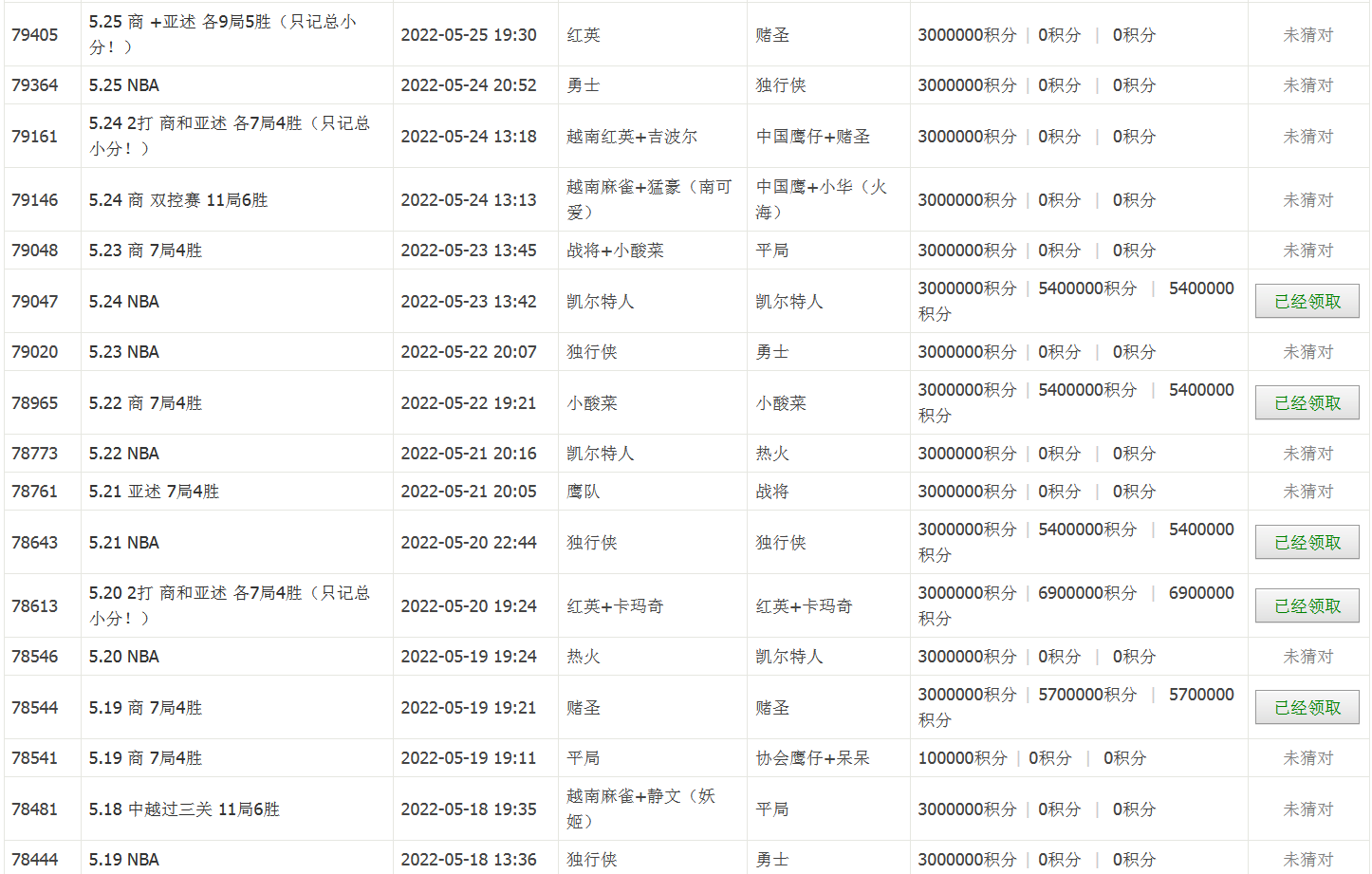Click the 5.25 NBA event title
This screenshot has height=874, width=1372.
(116, 84)
